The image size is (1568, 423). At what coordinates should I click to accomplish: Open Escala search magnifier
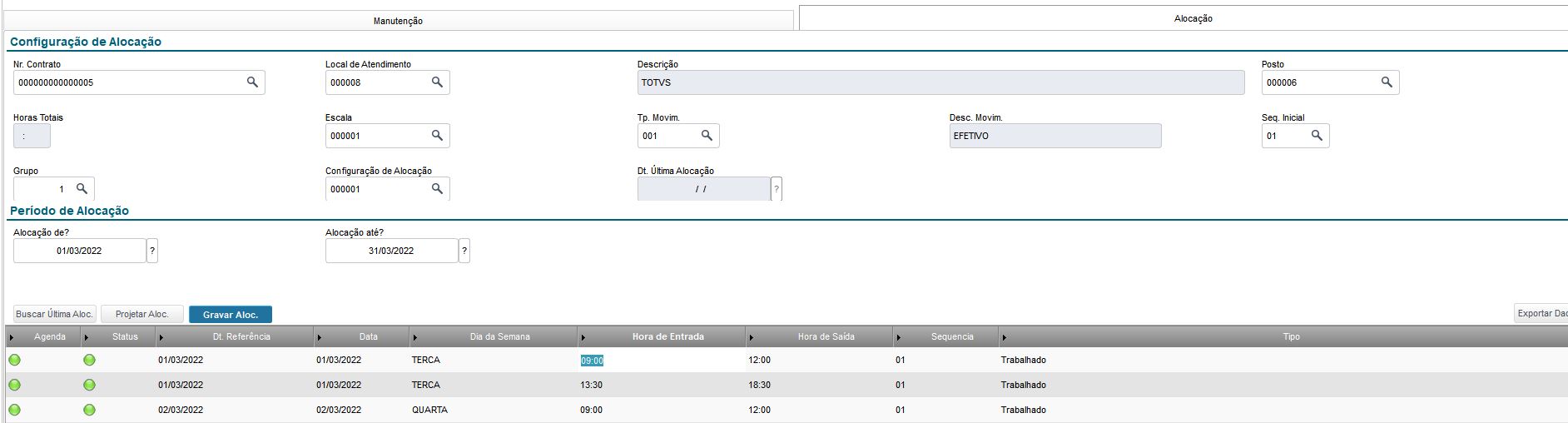click(437, 136)
